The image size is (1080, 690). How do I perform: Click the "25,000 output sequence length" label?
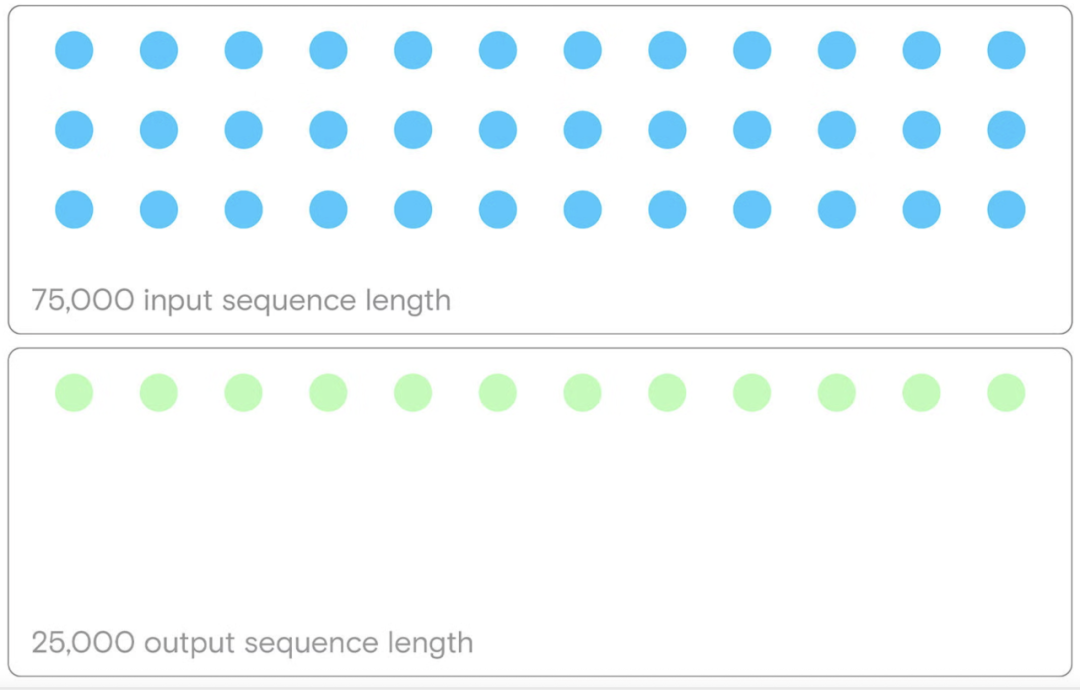click(x=252, y=643)
